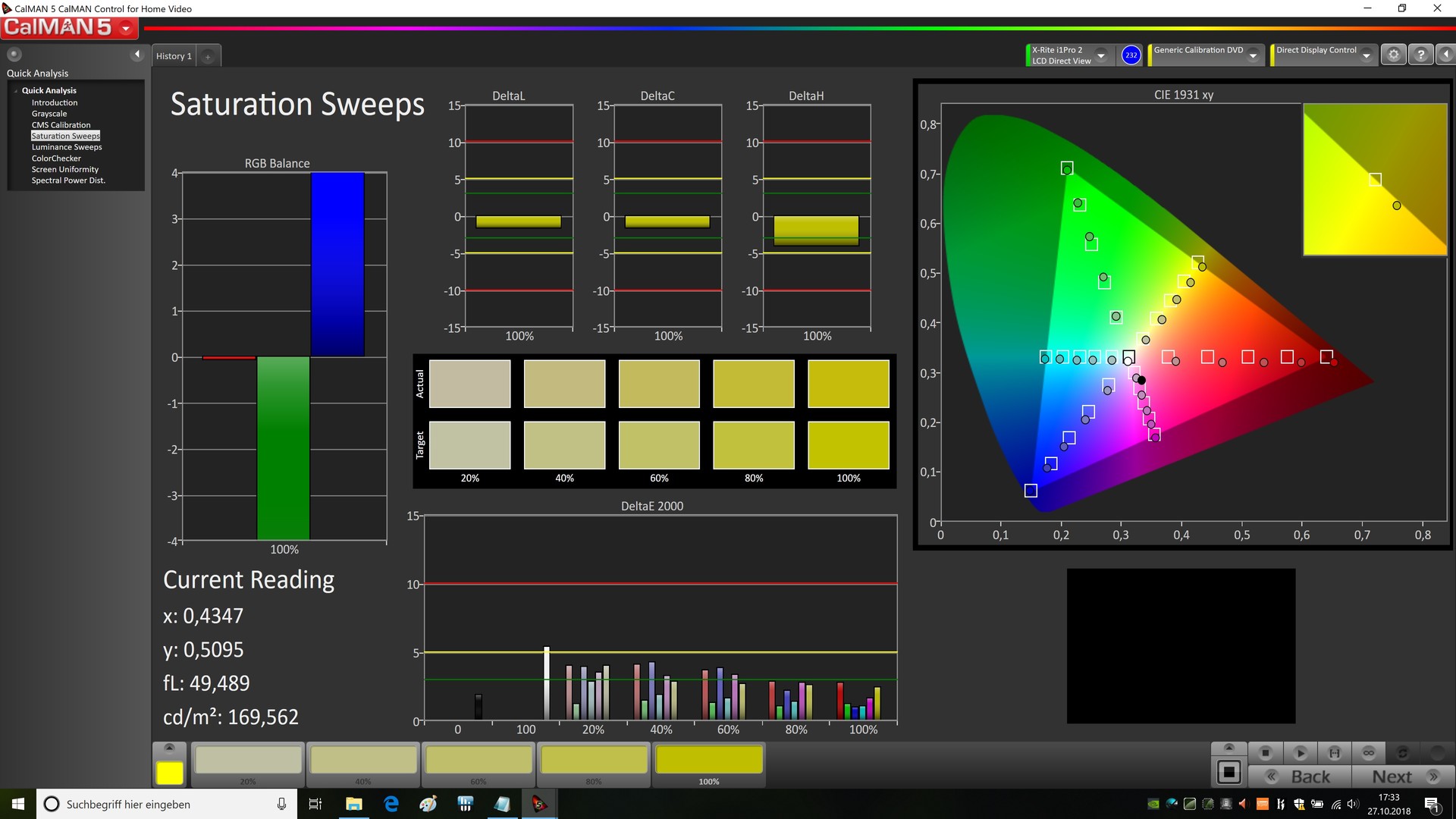Toggle the round record button above Quick Analysis
Image resolution: width=1456 pixels, height=819 pixels.
click(14, 55)
